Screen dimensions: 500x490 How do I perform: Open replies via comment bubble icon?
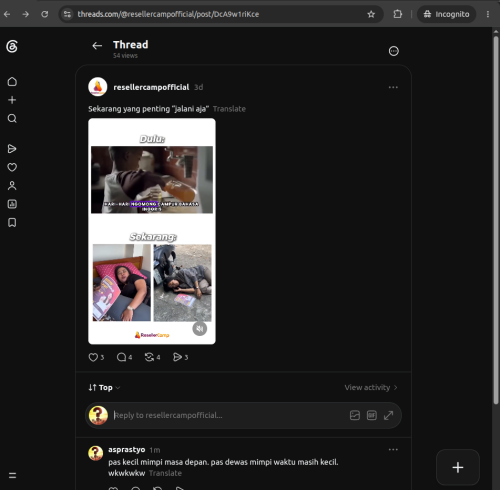(x=121, y=357)
